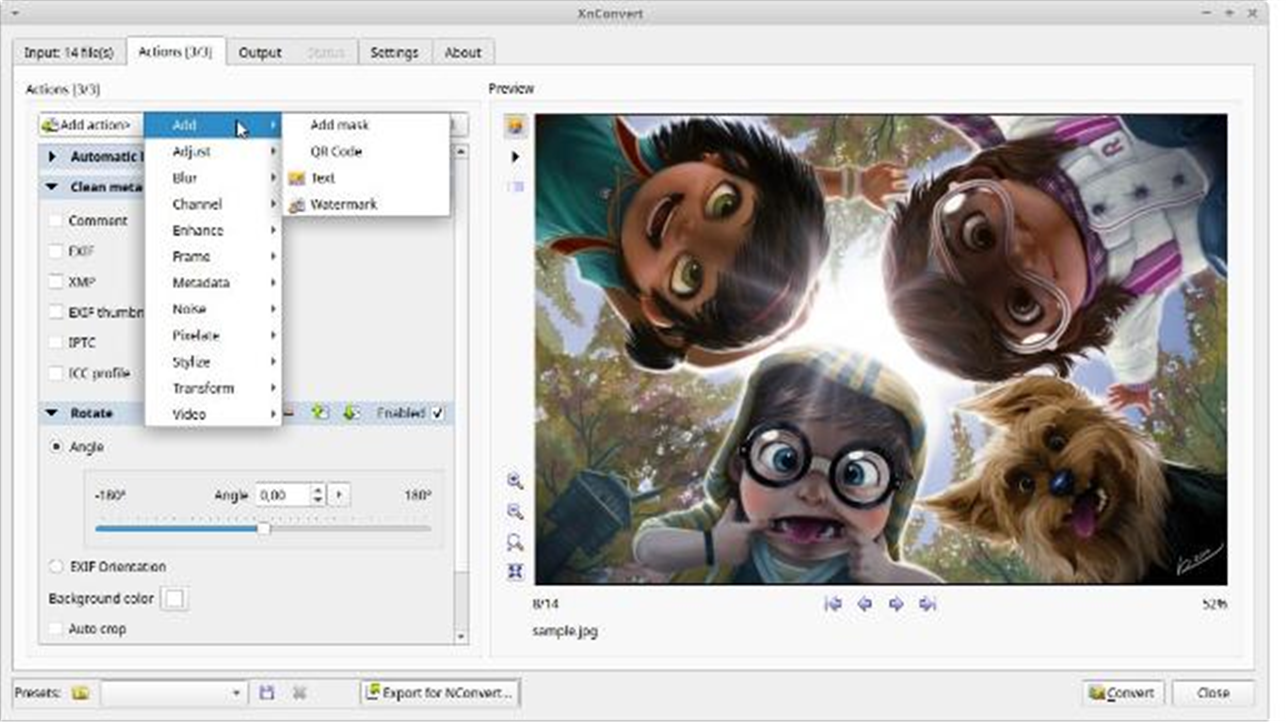1286x722 pixels.
Task: Click the black play arrow beside the preview
Action: point(516,157)
